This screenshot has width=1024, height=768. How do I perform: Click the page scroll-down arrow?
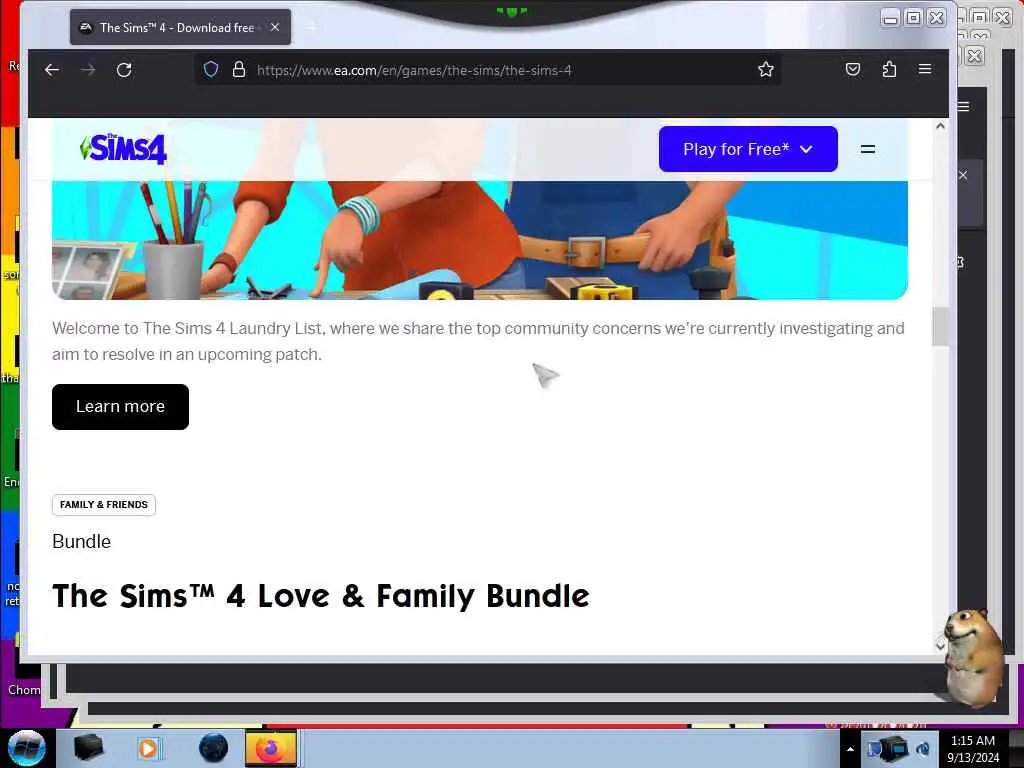pyautogui.click(x=940, y=645)
